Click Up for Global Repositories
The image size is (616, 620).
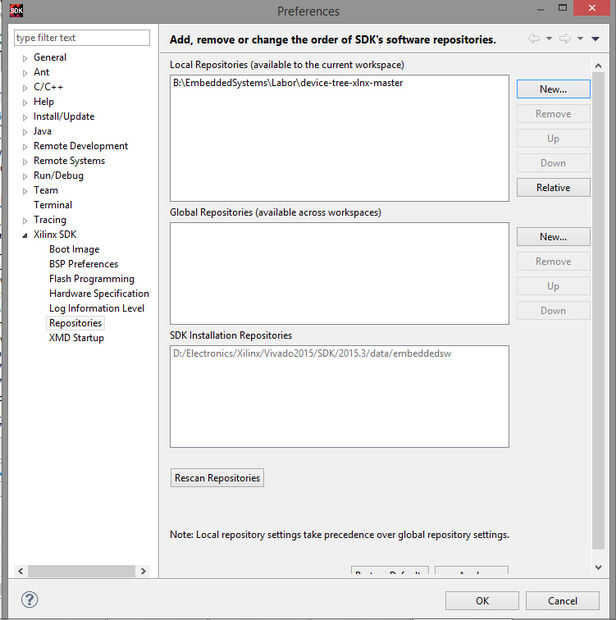tap(553, 286)
